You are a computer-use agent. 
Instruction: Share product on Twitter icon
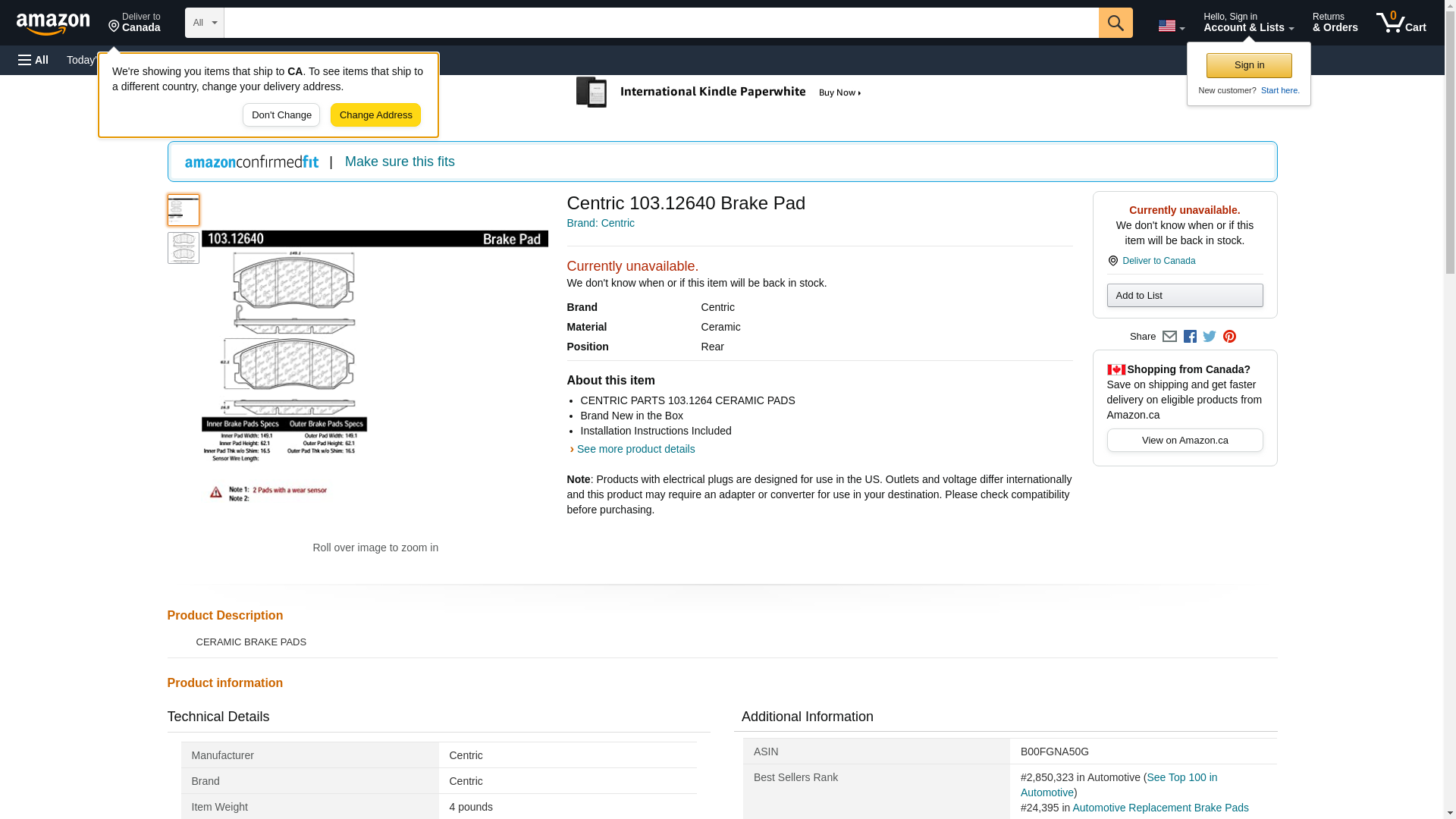coord(1210,337)
